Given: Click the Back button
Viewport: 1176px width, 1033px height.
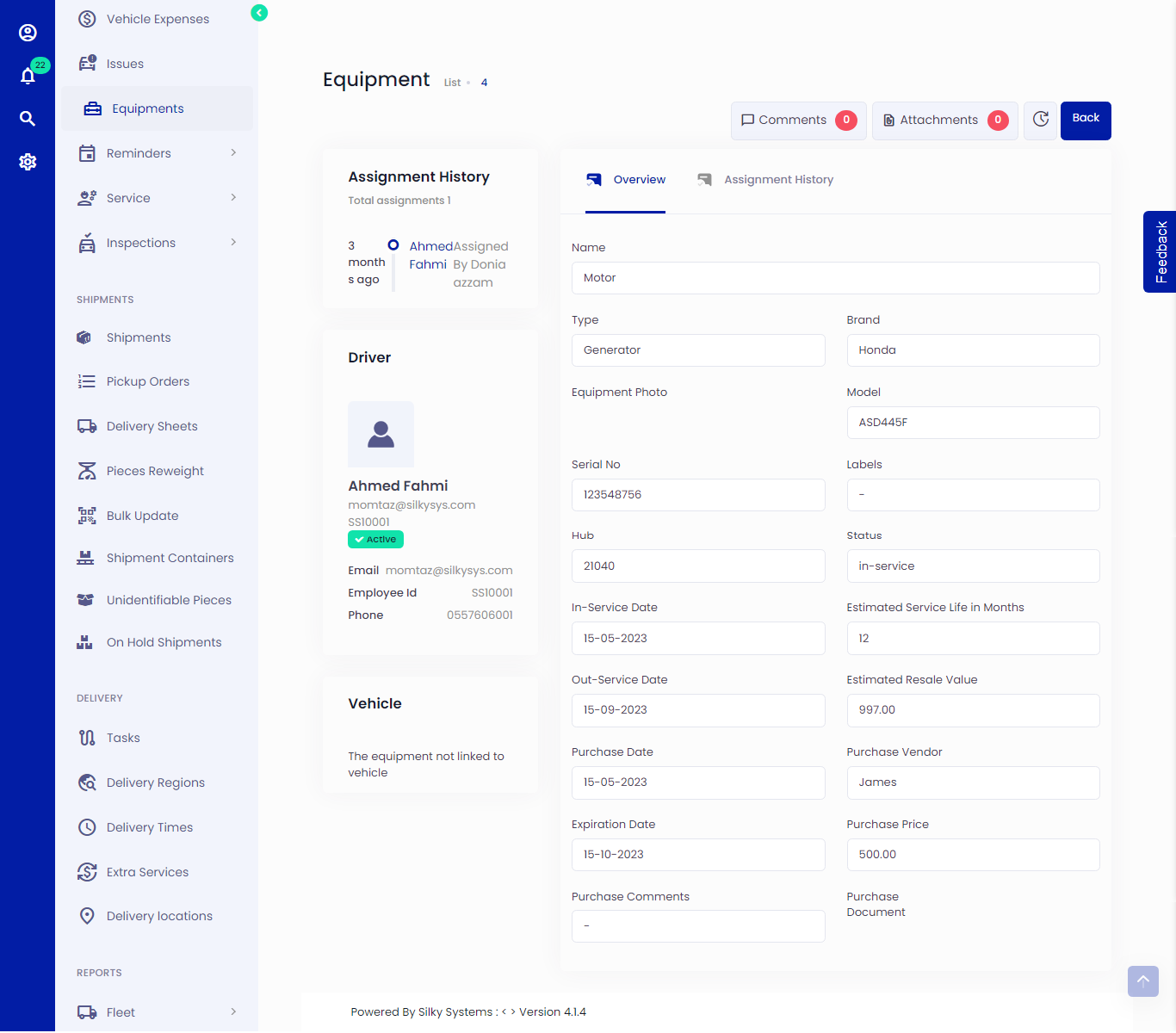Looking at the screenshot, I should 1085,120.
